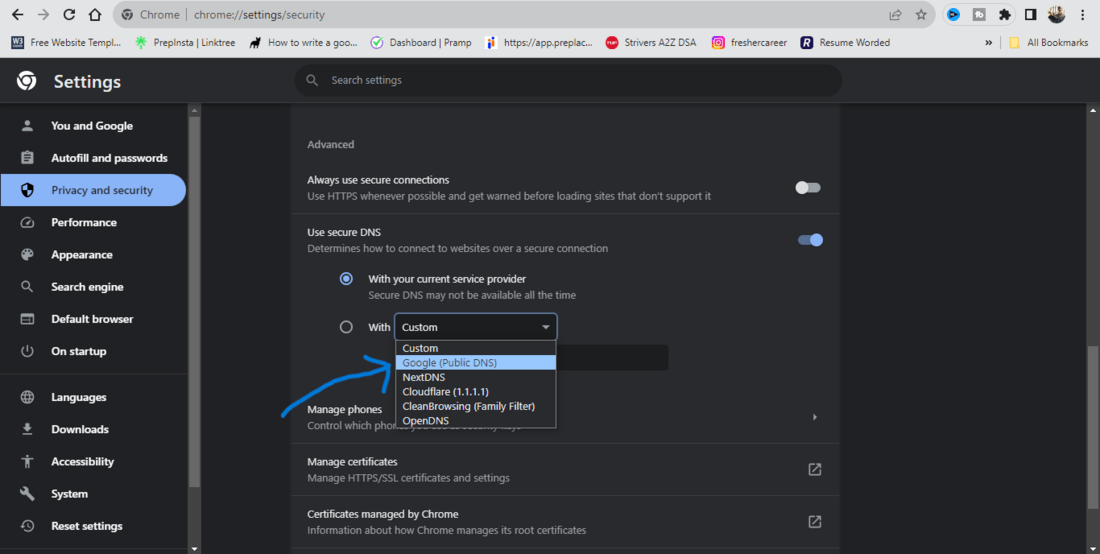Screen dimensions: 1100x554
Task: Click the Downloads arrow icon
Action: pyautogui.click(x=27, y=429)
